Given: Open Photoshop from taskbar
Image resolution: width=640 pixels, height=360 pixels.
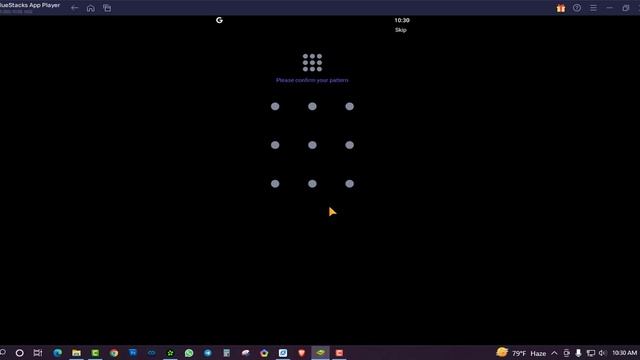Looking at the screenshot, I should [x=133, y=353].
